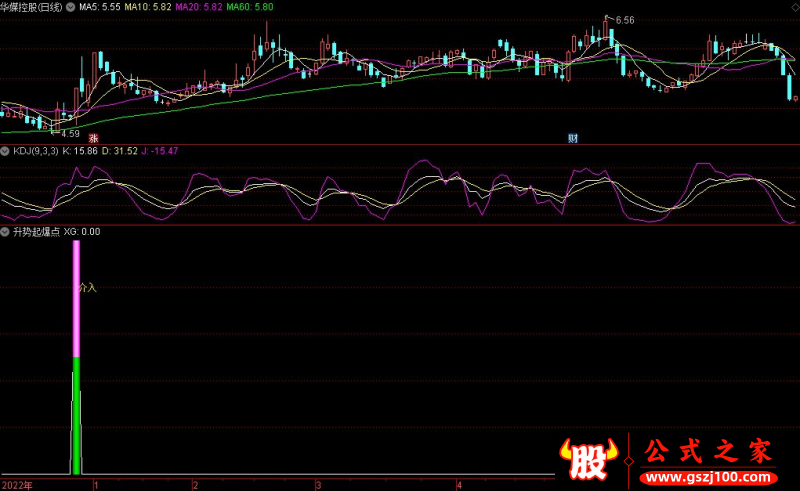Select the 4.59 low price marker
The image size is (800, 491).
(69, 133)
